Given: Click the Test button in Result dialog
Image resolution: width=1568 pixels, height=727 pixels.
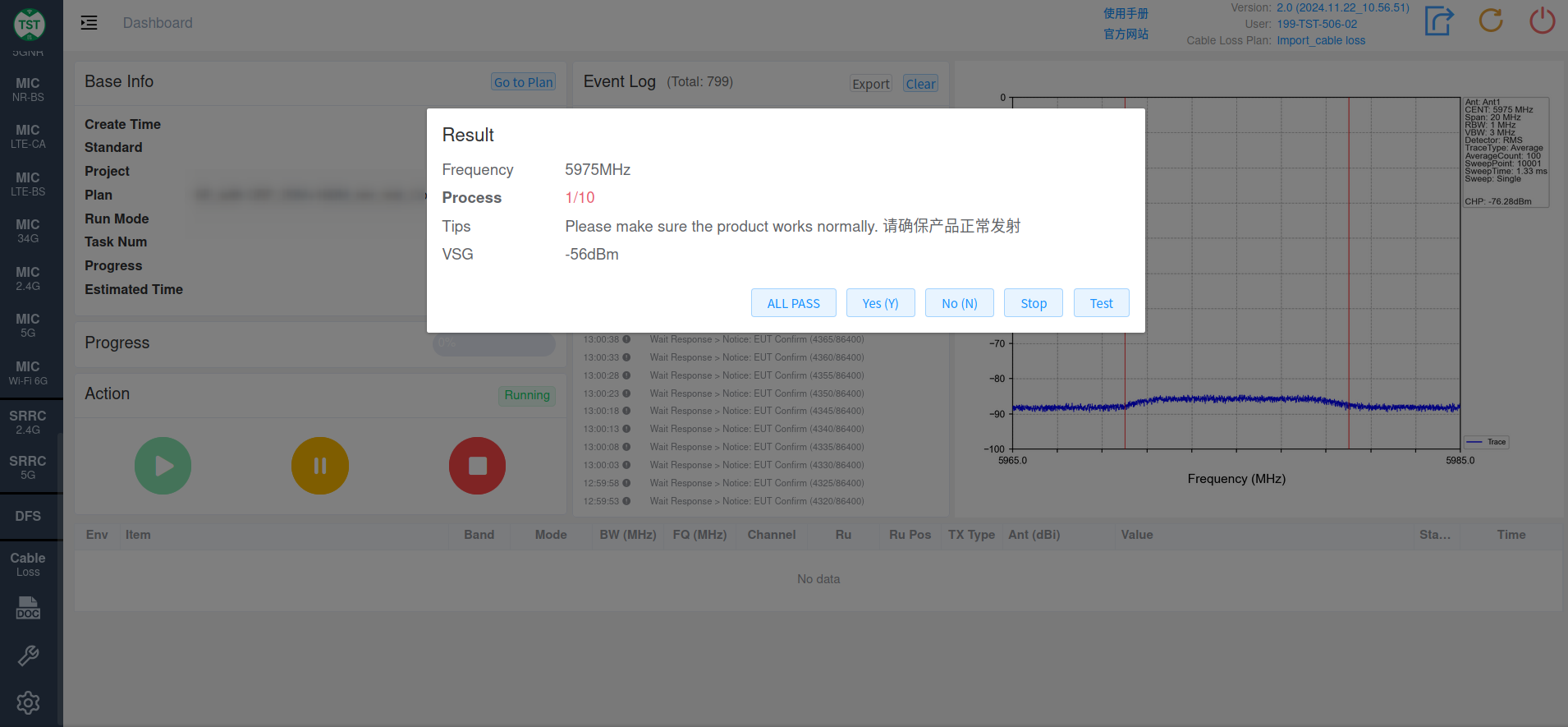Looking at the screenshot, I should (x=1101, y=303).
